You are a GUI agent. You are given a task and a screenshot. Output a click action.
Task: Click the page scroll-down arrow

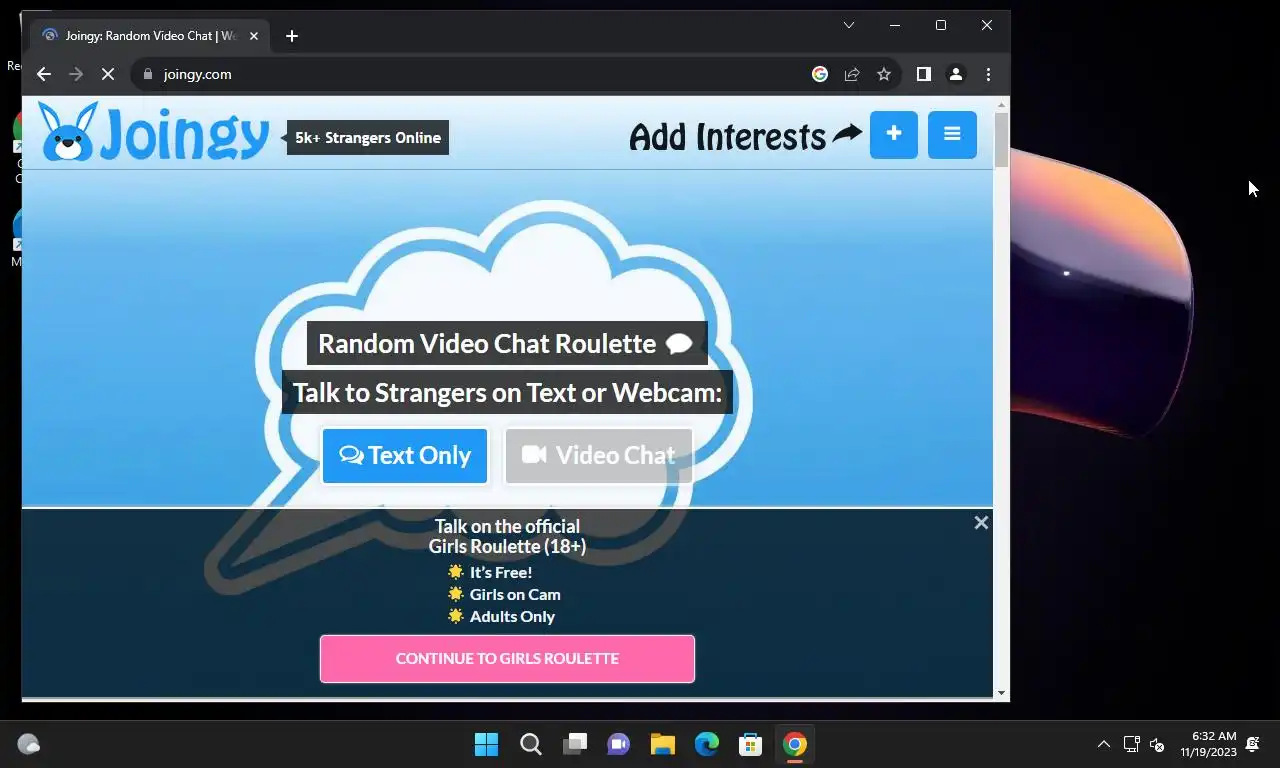point(1002,692)
